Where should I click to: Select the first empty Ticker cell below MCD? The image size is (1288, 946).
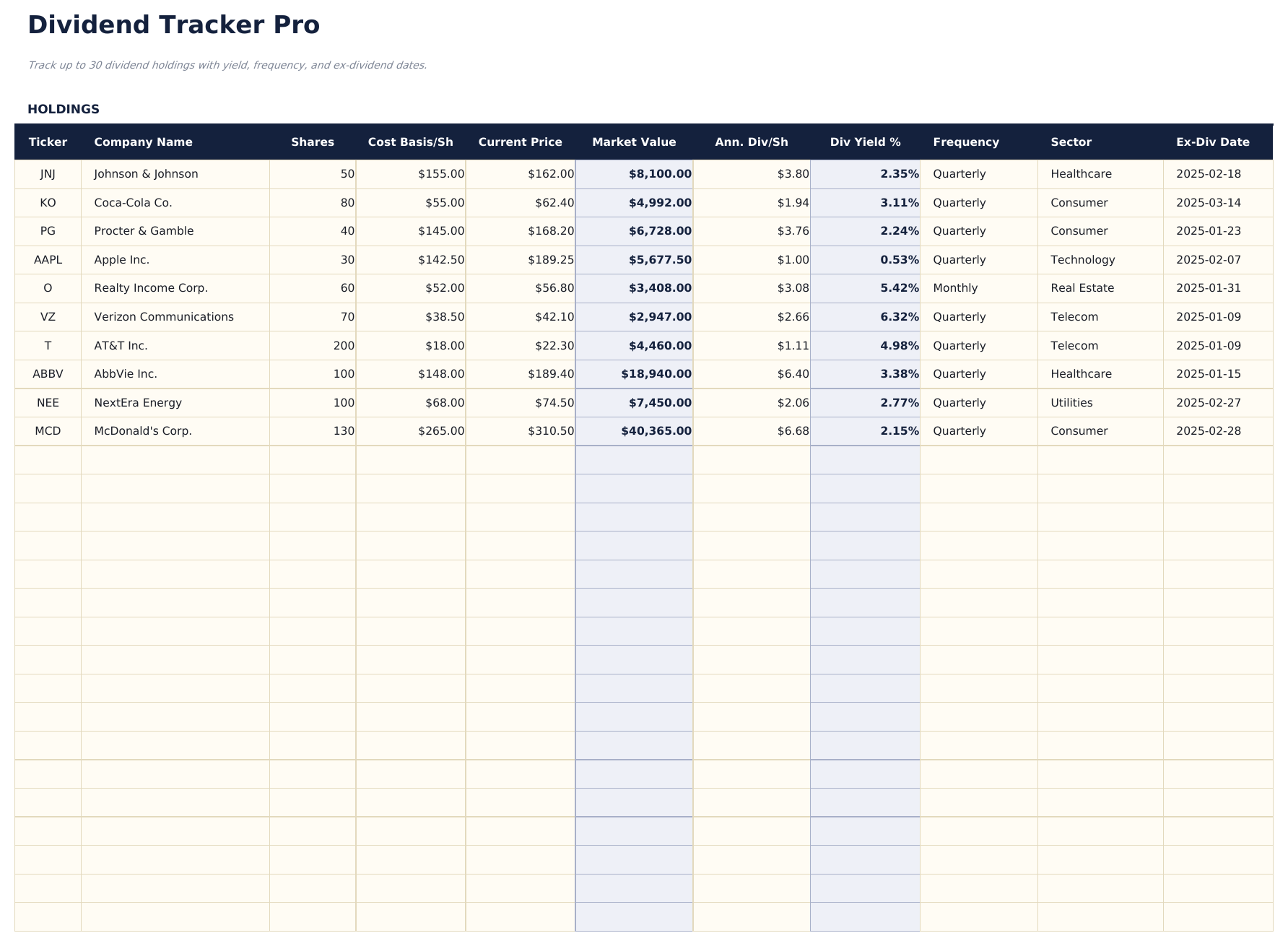pos(48,459)
